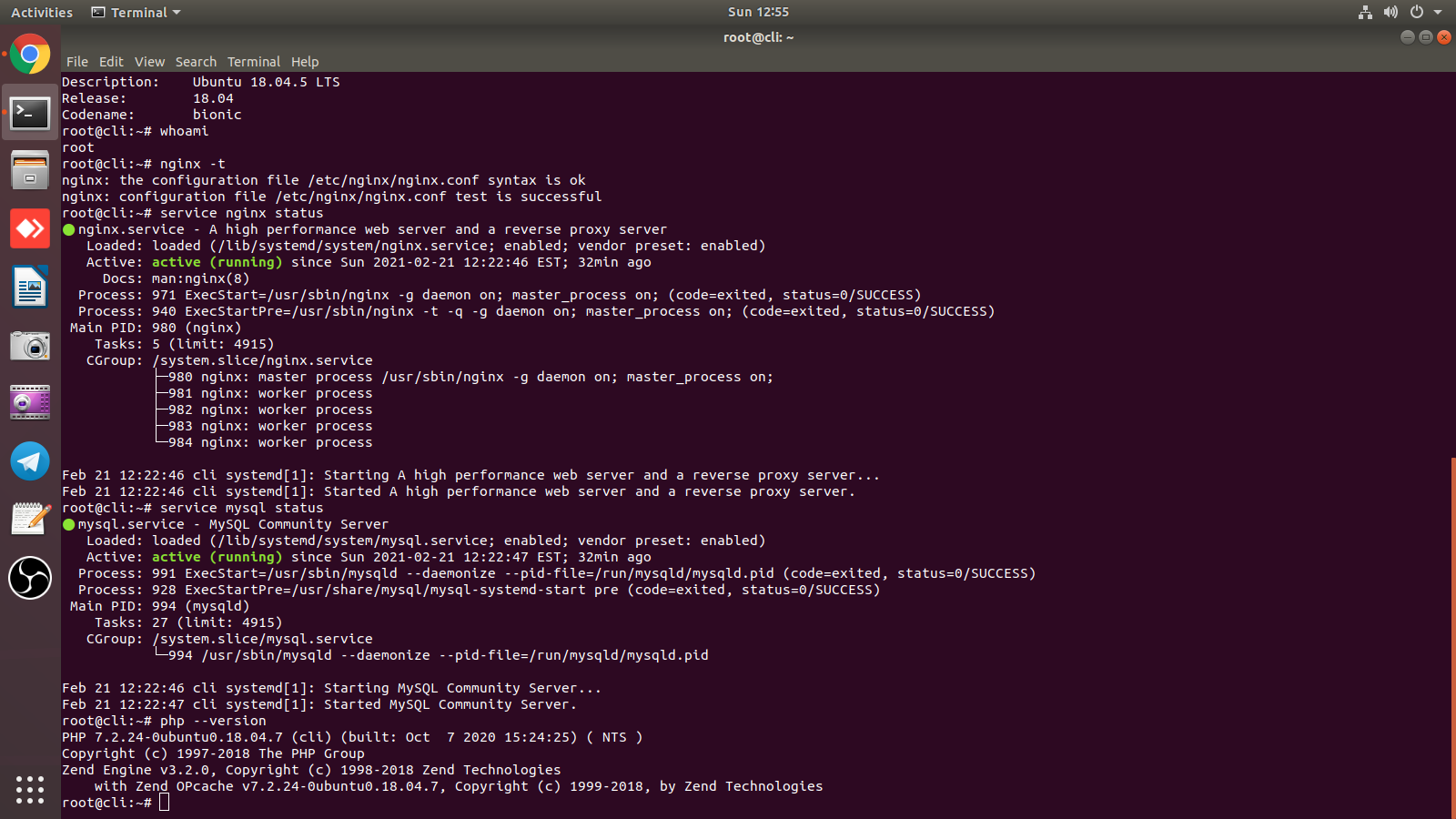The height and width of the screenshot is (819, 1456).
Task: Click nginx 'active (running)' text
Action: pos(217,262)
